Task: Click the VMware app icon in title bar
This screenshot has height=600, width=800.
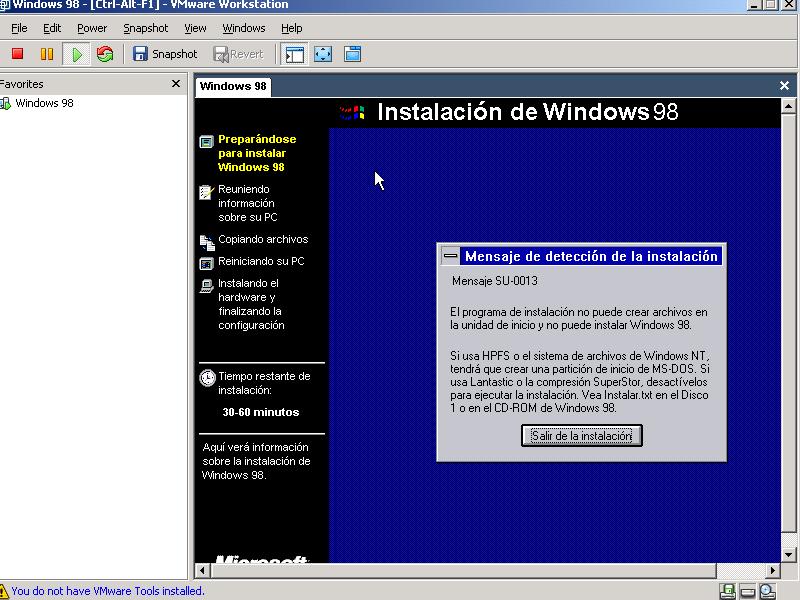Action: (x=4, y=5)
